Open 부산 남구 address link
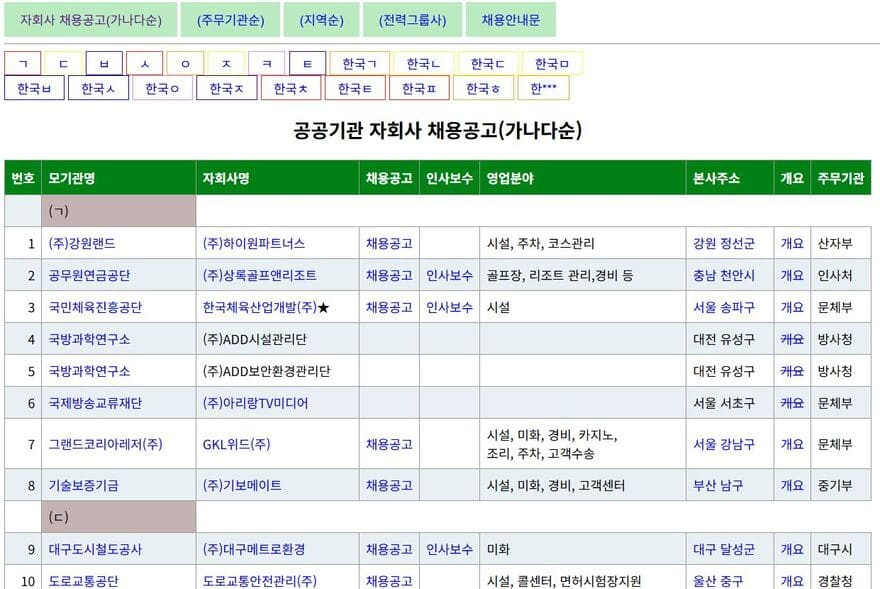The image size is (880, 589). tap(718, 485)
